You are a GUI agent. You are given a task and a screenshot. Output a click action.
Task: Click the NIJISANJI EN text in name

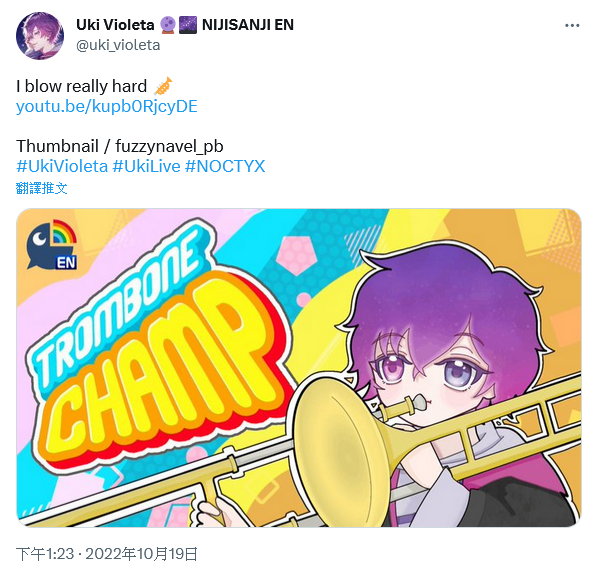[248, 25]
